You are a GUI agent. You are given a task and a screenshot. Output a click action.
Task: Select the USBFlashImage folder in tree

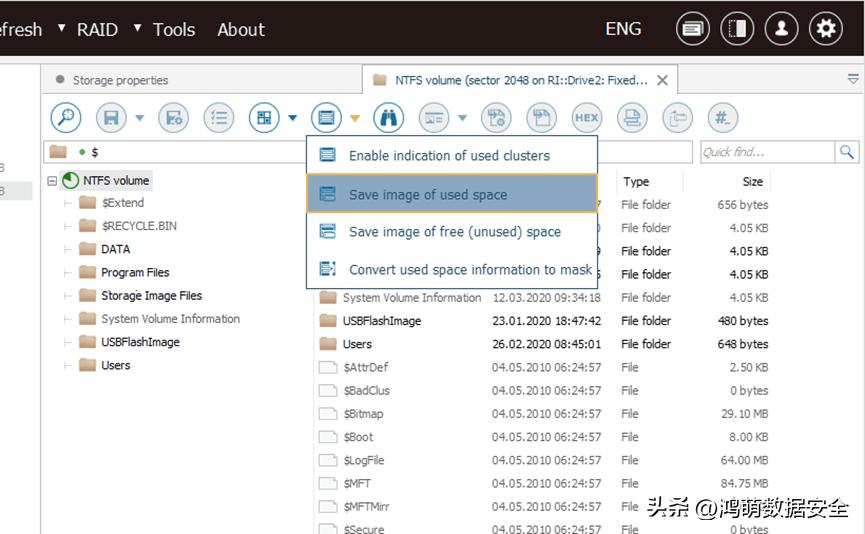140,342
